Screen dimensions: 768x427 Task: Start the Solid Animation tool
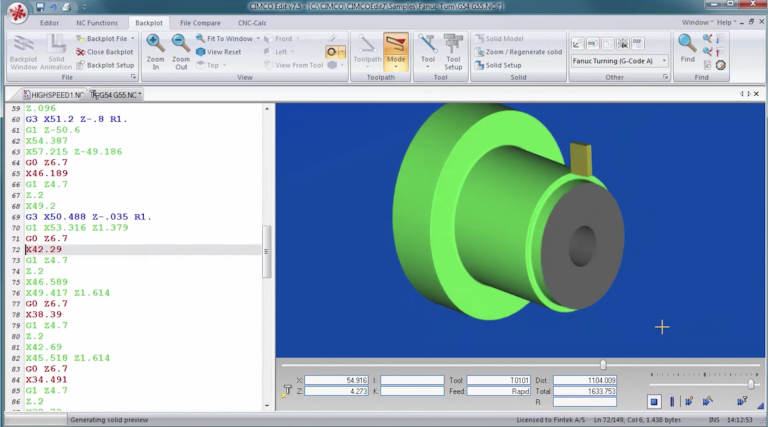tap(56, 52)
